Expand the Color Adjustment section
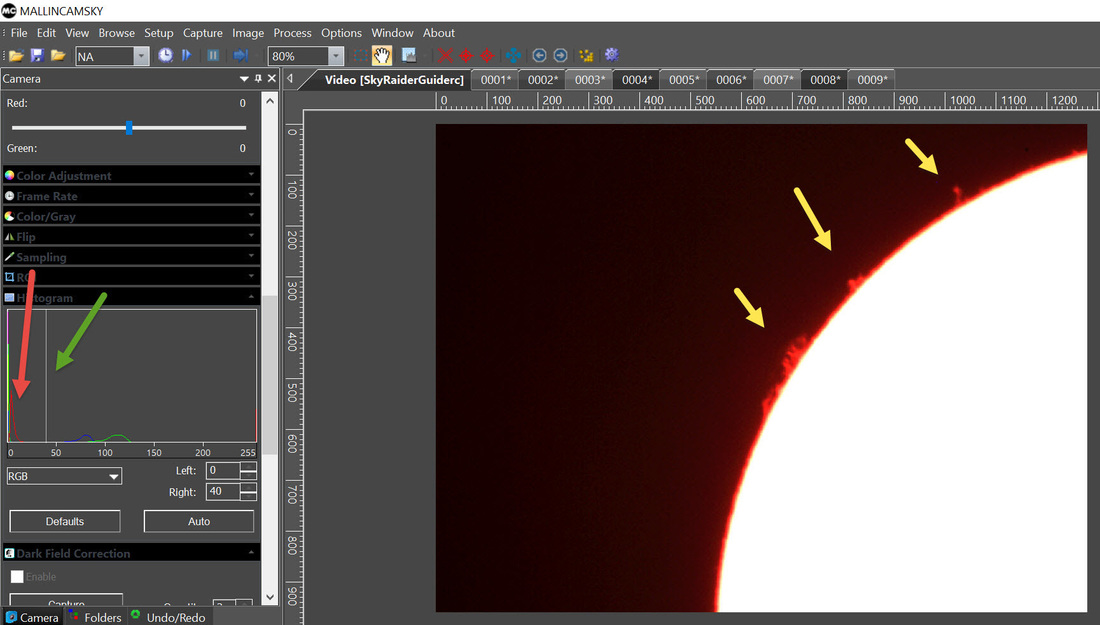The height and width of the screenshot is (625, 1100). point(131,175)
